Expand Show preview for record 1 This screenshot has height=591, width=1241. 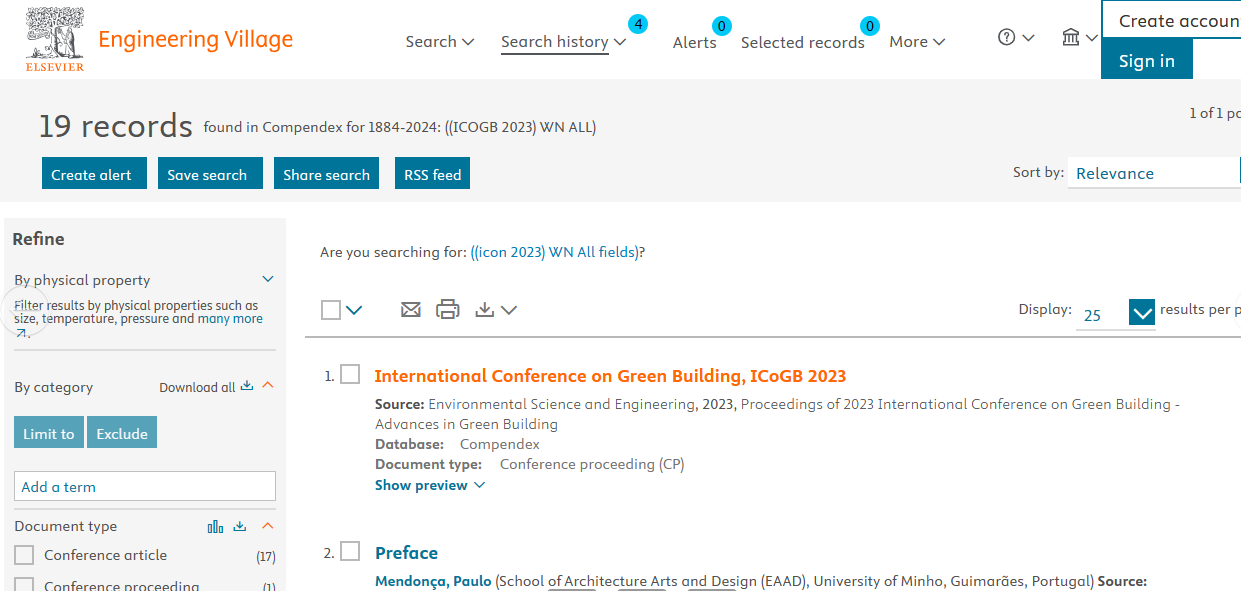point(430,485)
